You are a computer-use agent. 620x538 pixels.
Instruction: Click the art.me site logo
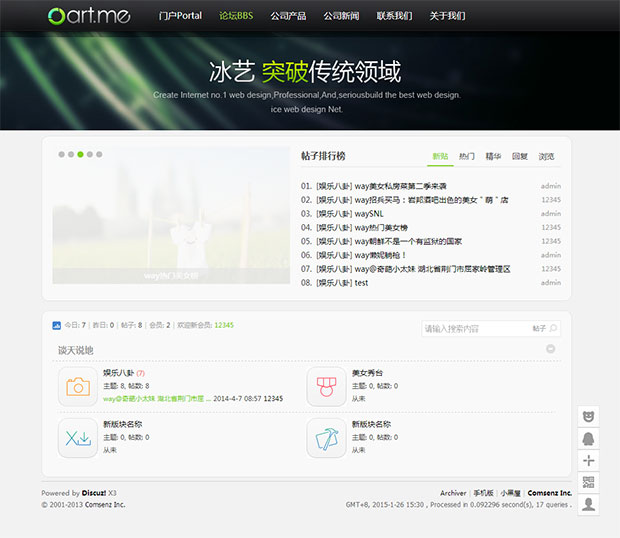[88, 15]
